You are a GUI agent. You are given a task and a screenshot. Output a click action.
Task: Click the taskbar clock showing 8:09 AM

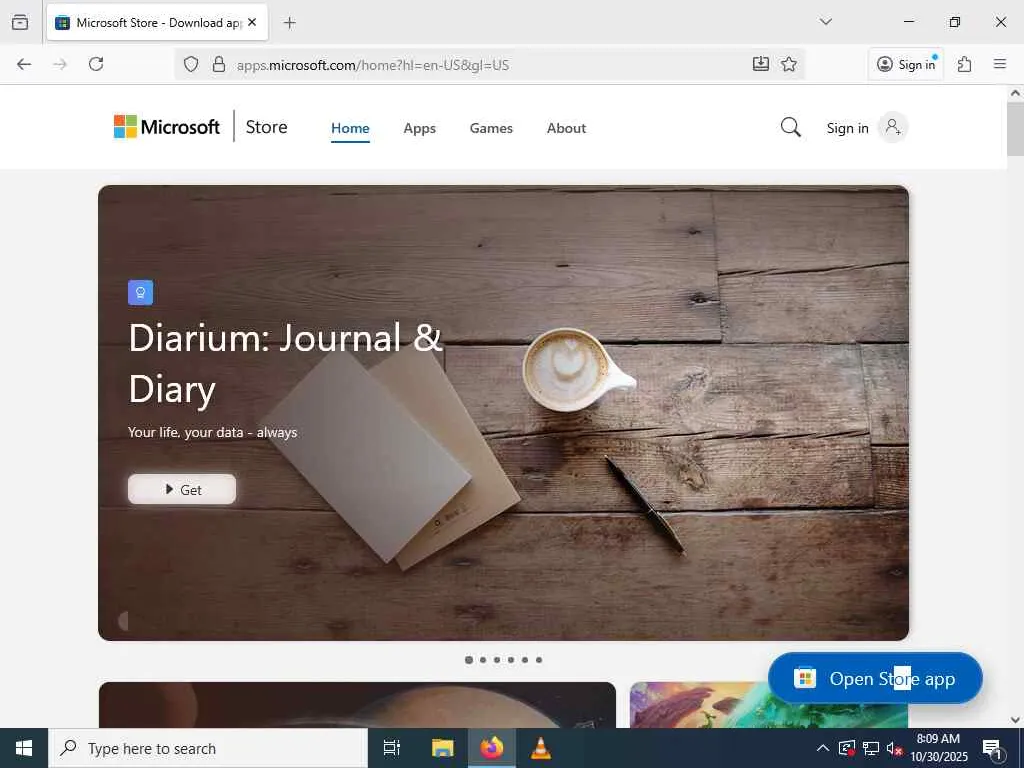pos(938,748)
